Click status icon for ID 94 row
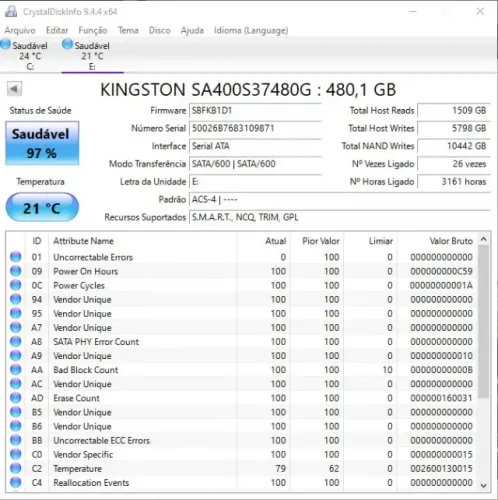498x500 pixels. coord(15,299)
